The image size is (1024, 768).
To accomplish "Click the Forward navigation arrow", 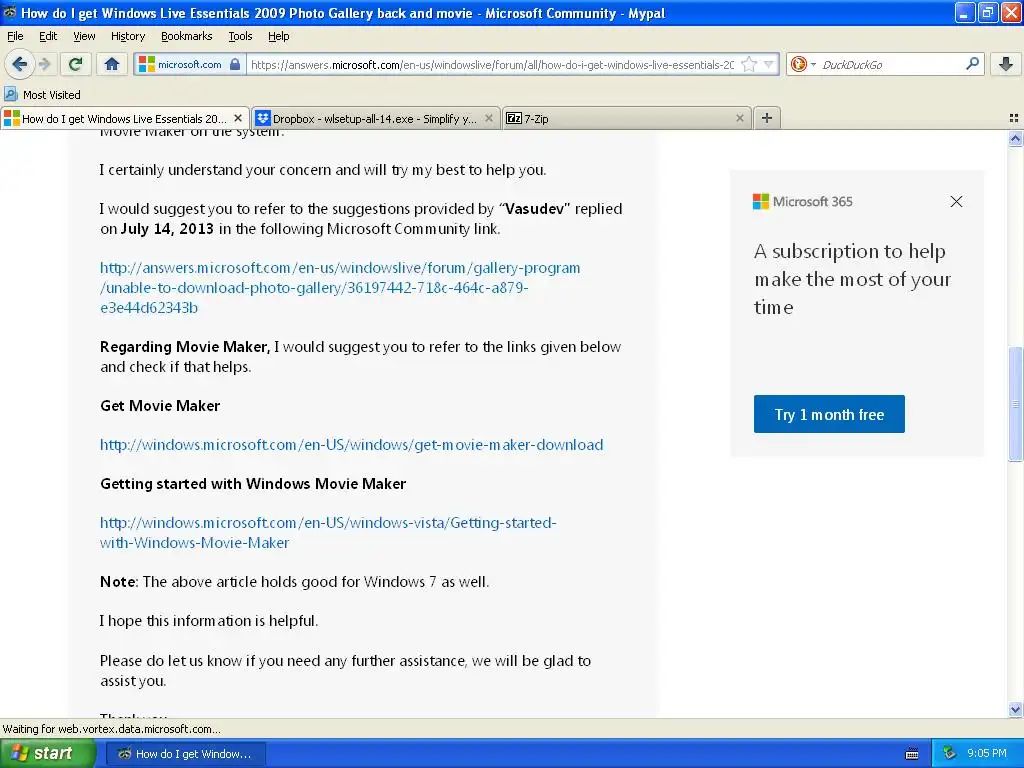I will [44, 64].
